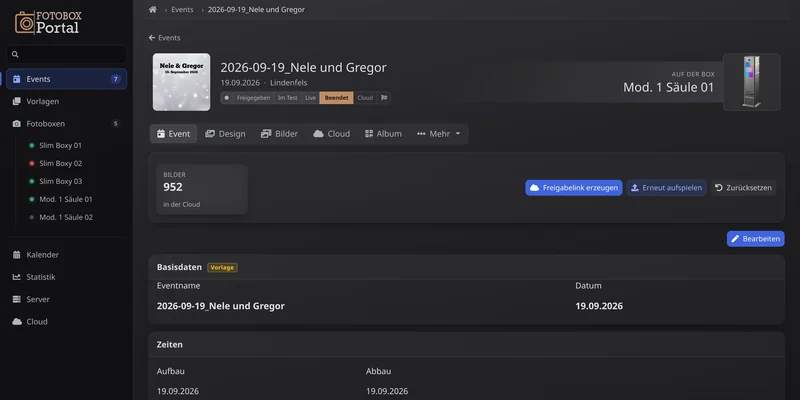This screenshot has width=800, height=400.
Task: Click the Album QR icon in tab bar
Action: pos(369,134)
